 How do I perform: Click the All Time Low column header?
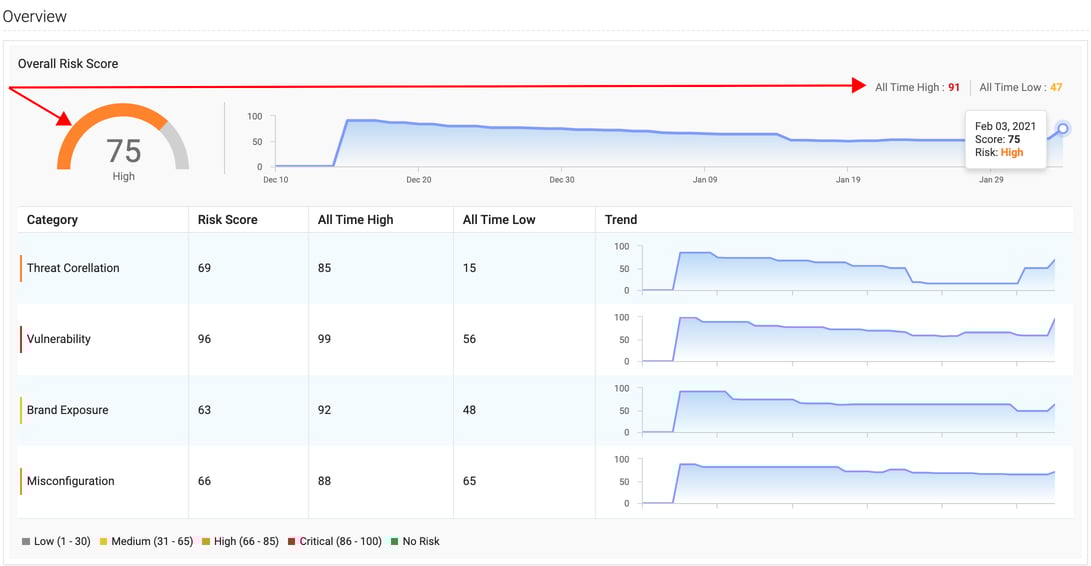click(x=498, y=220)
